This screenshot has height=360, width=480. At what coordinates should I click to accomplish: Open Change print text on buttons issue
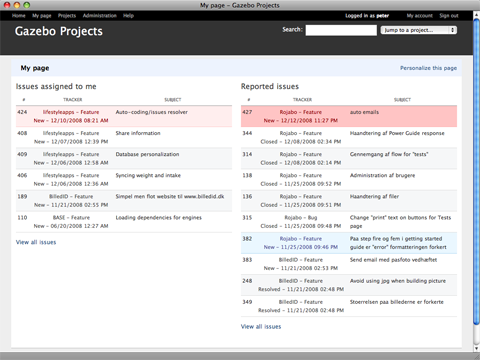[400, 222]
